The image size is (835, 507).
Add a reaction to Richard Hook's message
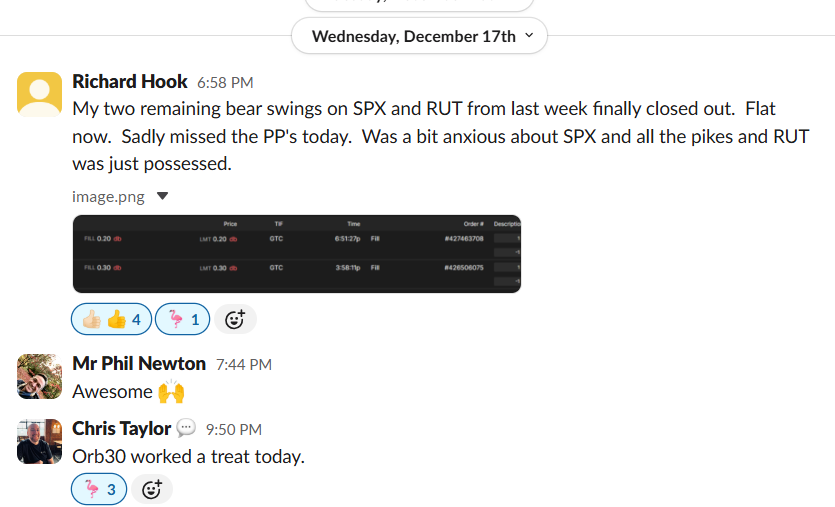click(x=235, y=320)
